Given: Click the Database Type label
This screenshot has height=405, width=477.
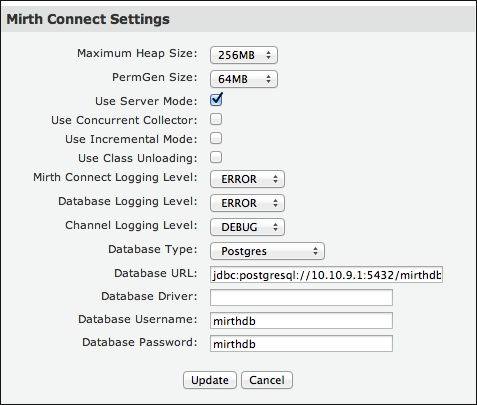Looking at the screenshot, I should click(153, 249).
